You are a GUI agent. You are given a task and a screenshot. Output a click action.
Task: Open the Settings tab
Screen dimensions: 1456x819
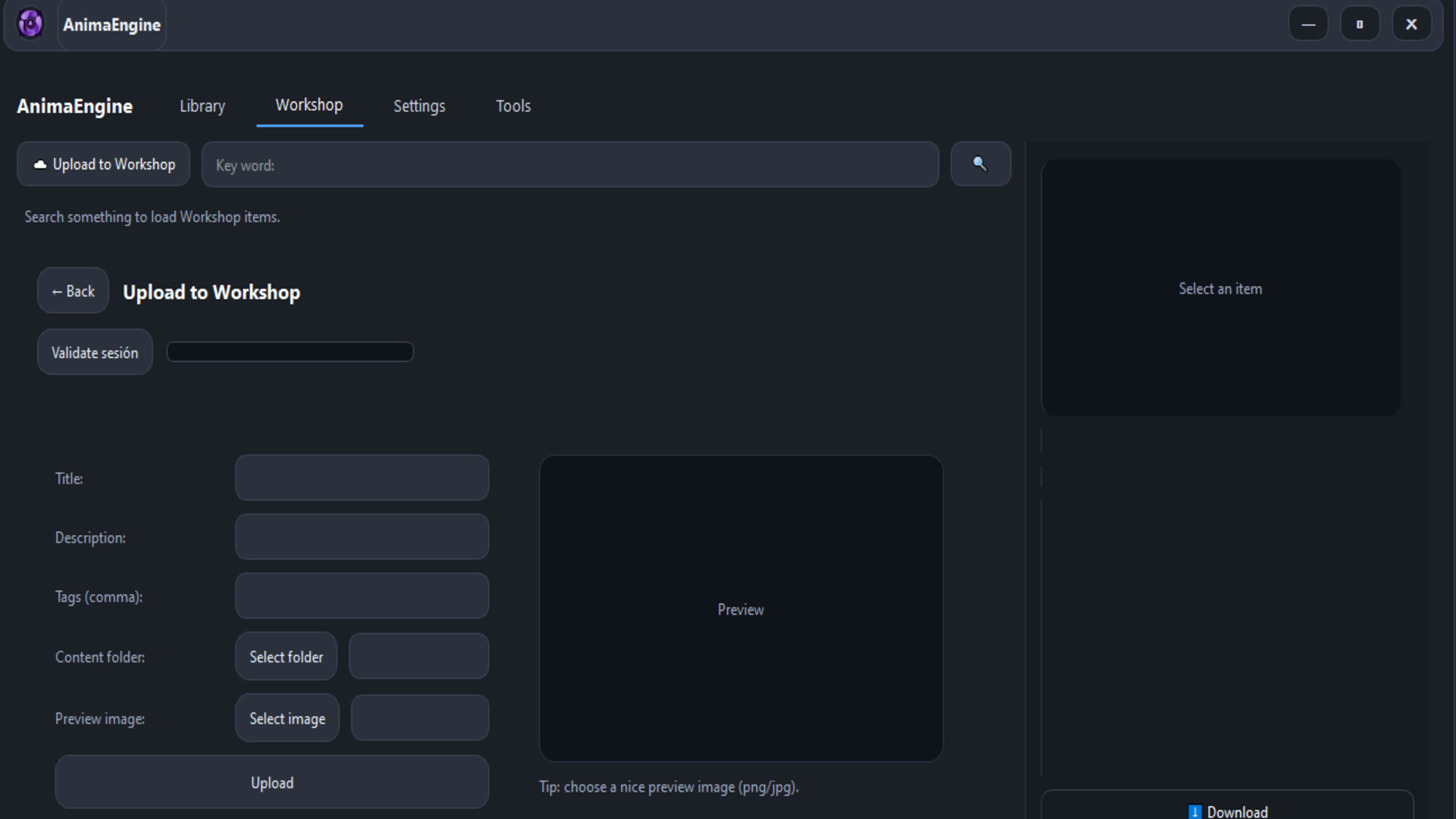pyautogui.click(x=419, y=106)
